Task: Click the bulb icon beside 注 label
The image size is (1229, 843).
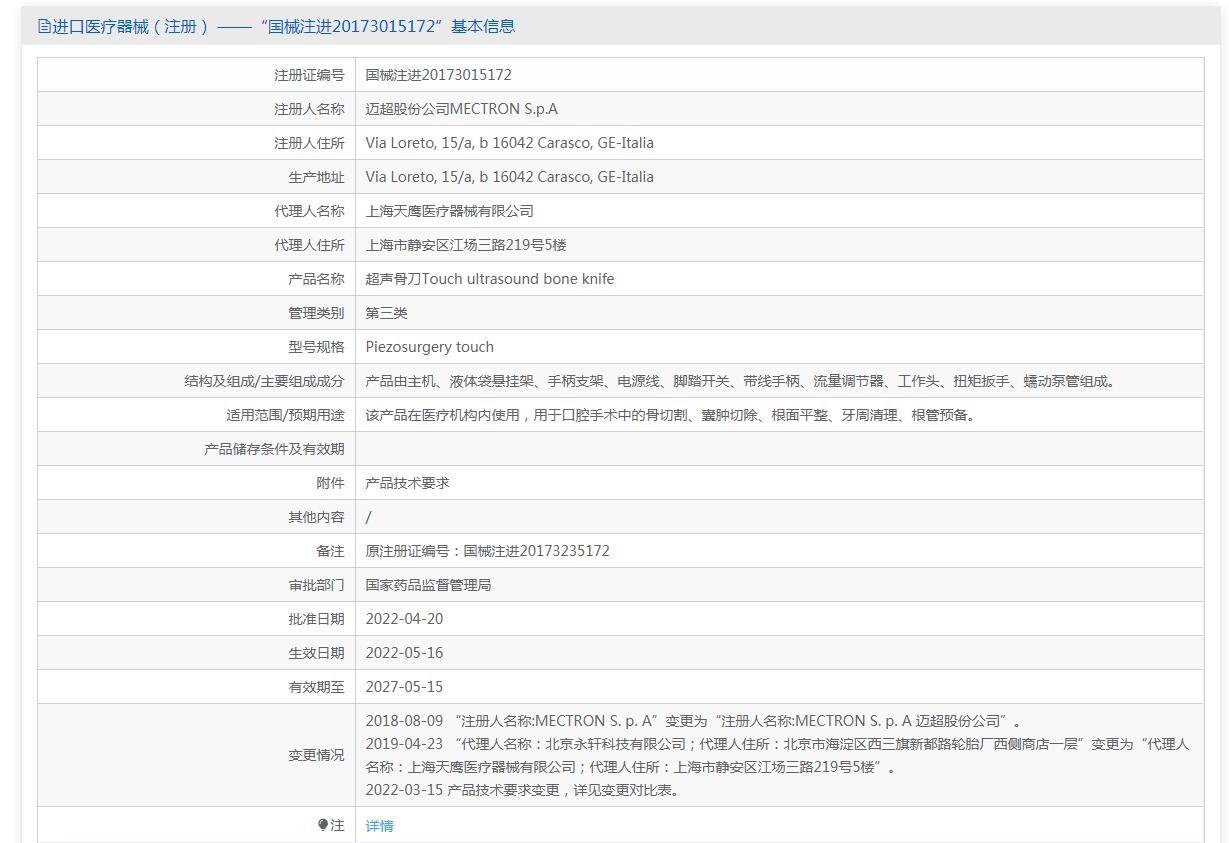Action: [x=323, y=825]
